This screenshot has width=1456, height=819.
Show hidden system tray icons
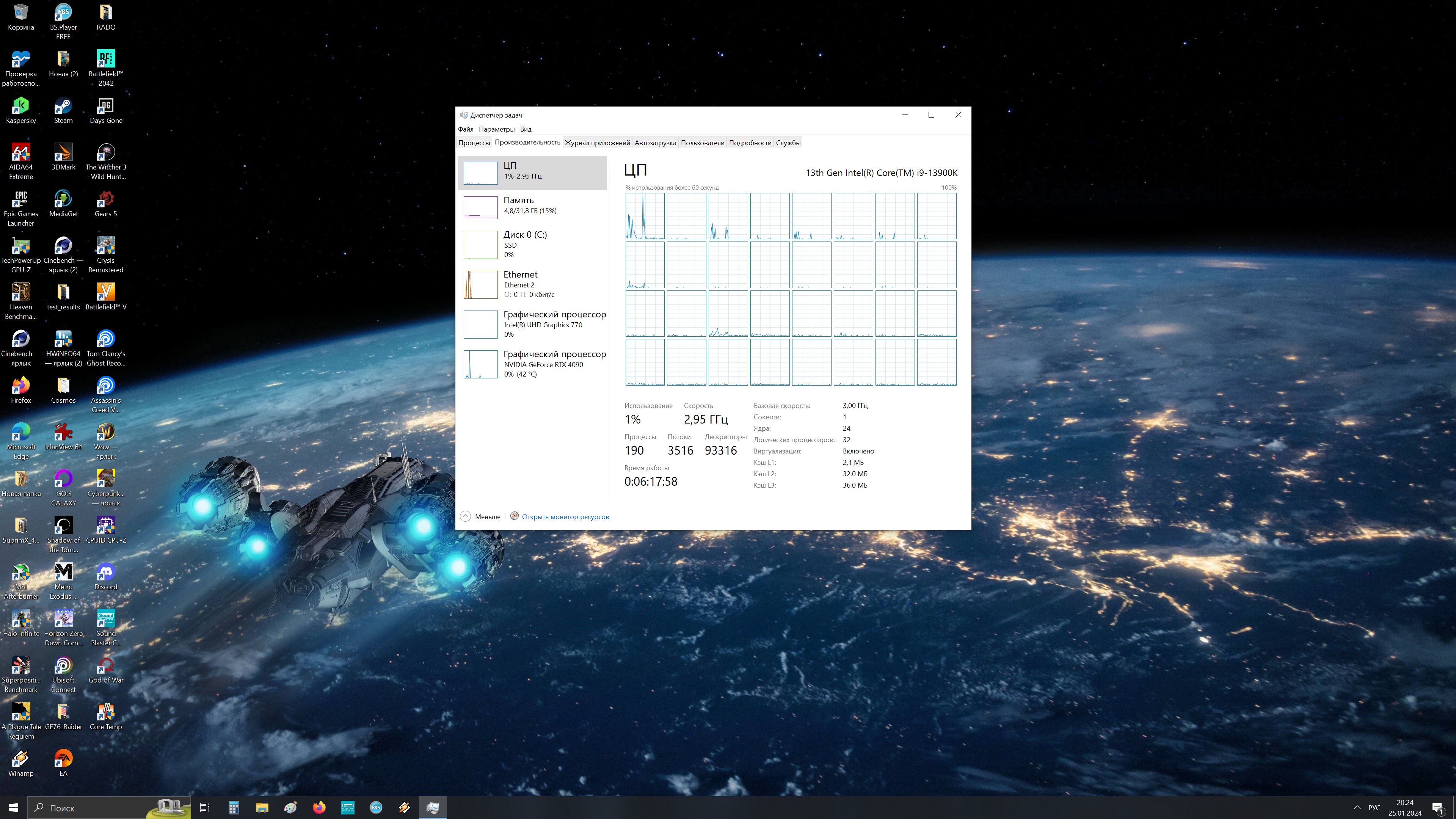tap(1357, 808)
